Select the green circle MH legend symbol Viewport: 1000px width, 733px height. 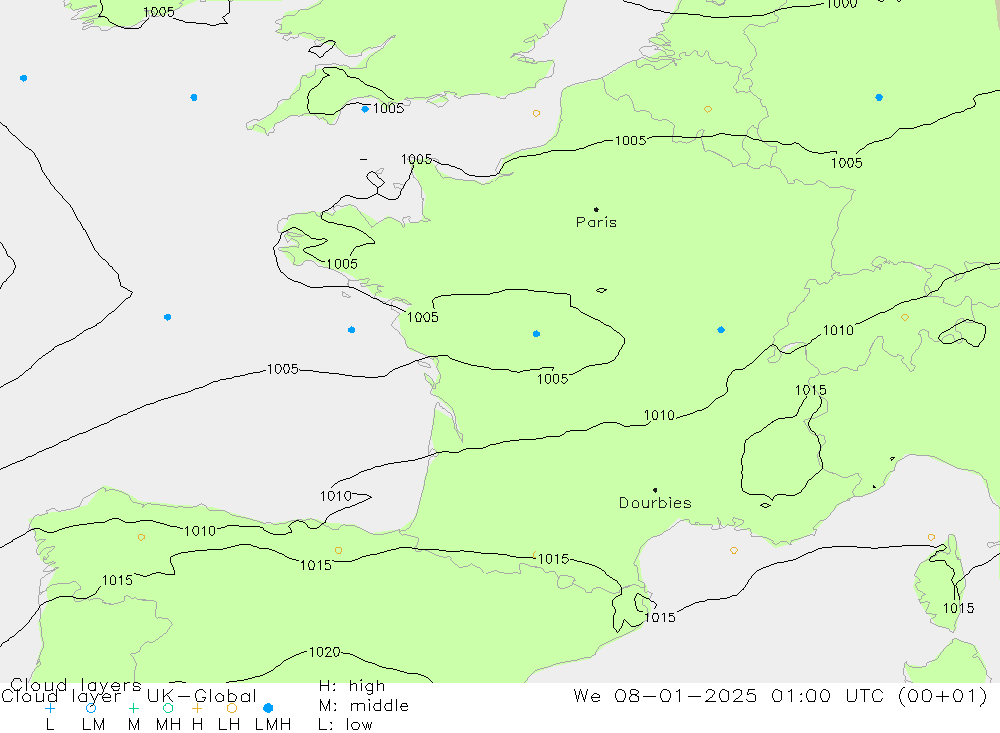(x=168, y=708)
